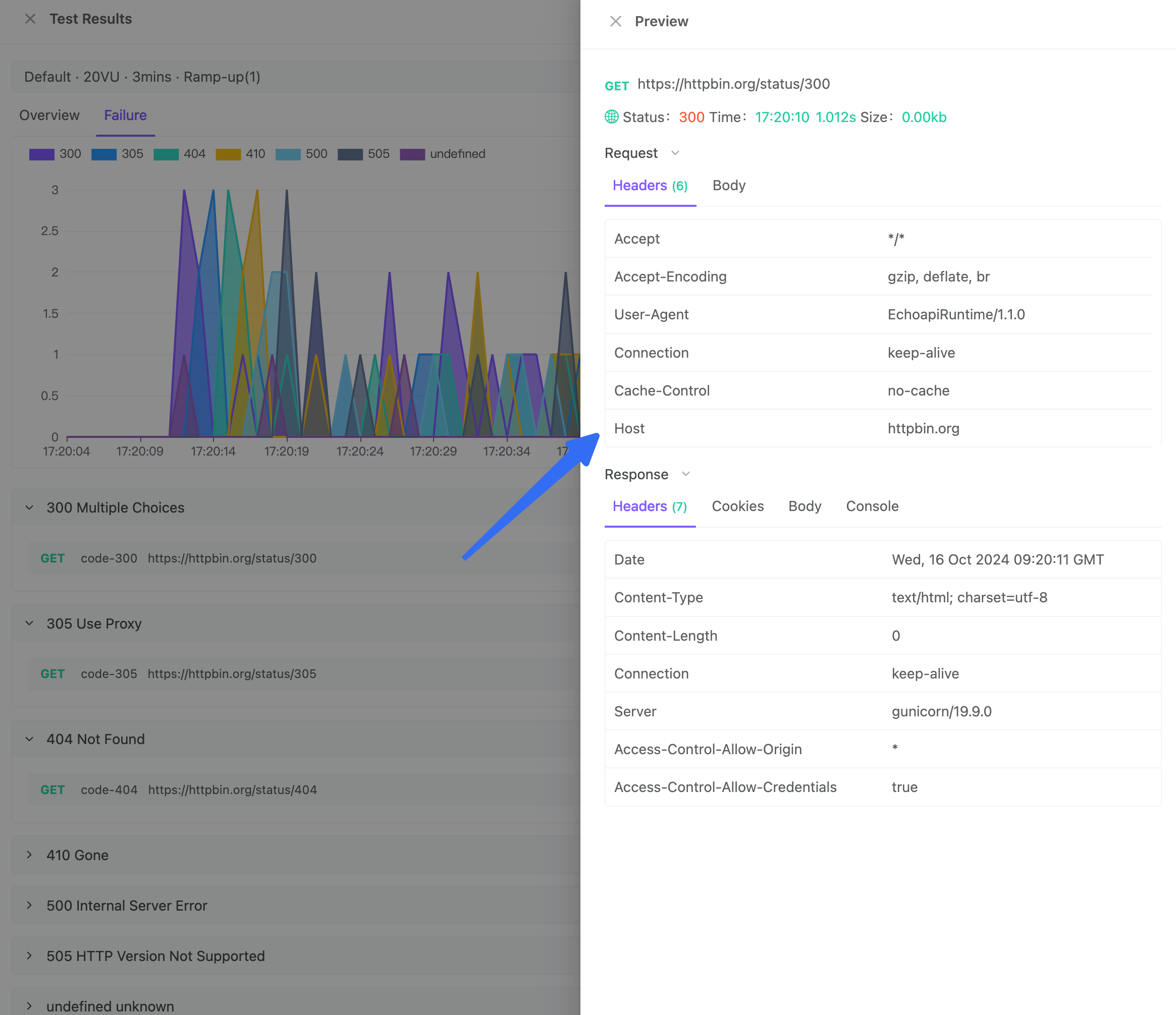Switch to the Response Console tab
Image resolution: width=1176 pixels, height=1015 pixels.
coord(872,506)
